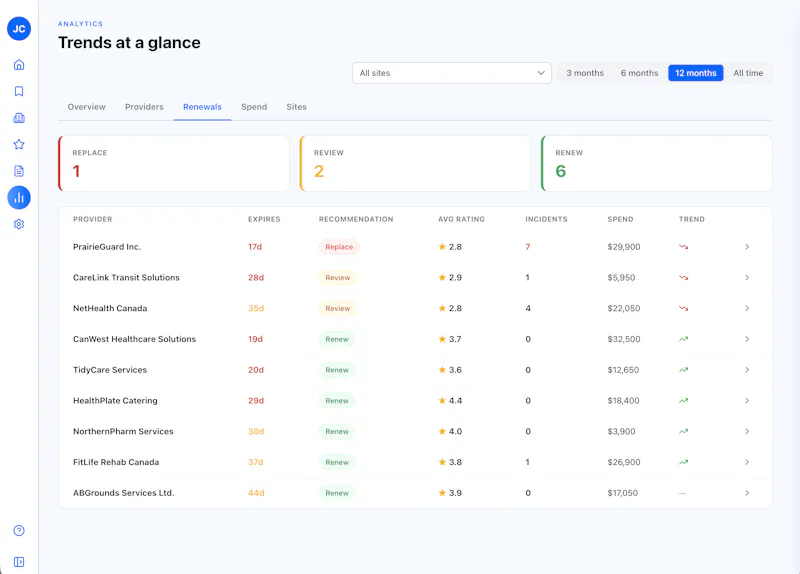Switch to the Providers tab
The height and width of the screenshot is (574, 800).
click(x=144, y=107)
